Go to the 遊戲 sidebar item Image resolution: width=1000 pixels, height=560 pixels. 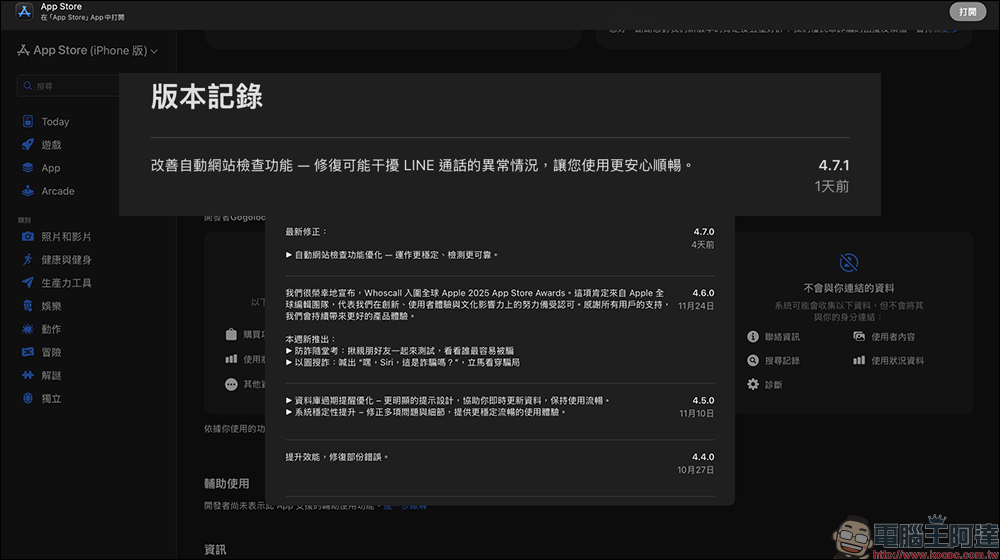pyautogui.click(x=51, y=145)
